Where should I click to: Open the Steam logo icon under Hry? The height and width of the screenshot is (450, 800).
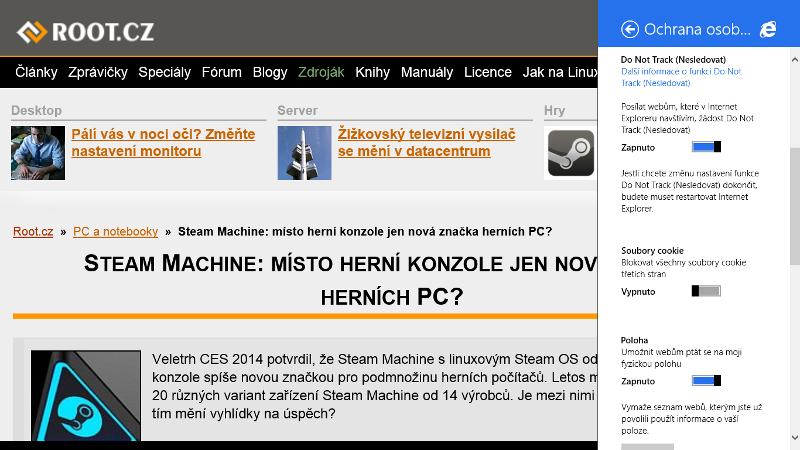[571, 153]
